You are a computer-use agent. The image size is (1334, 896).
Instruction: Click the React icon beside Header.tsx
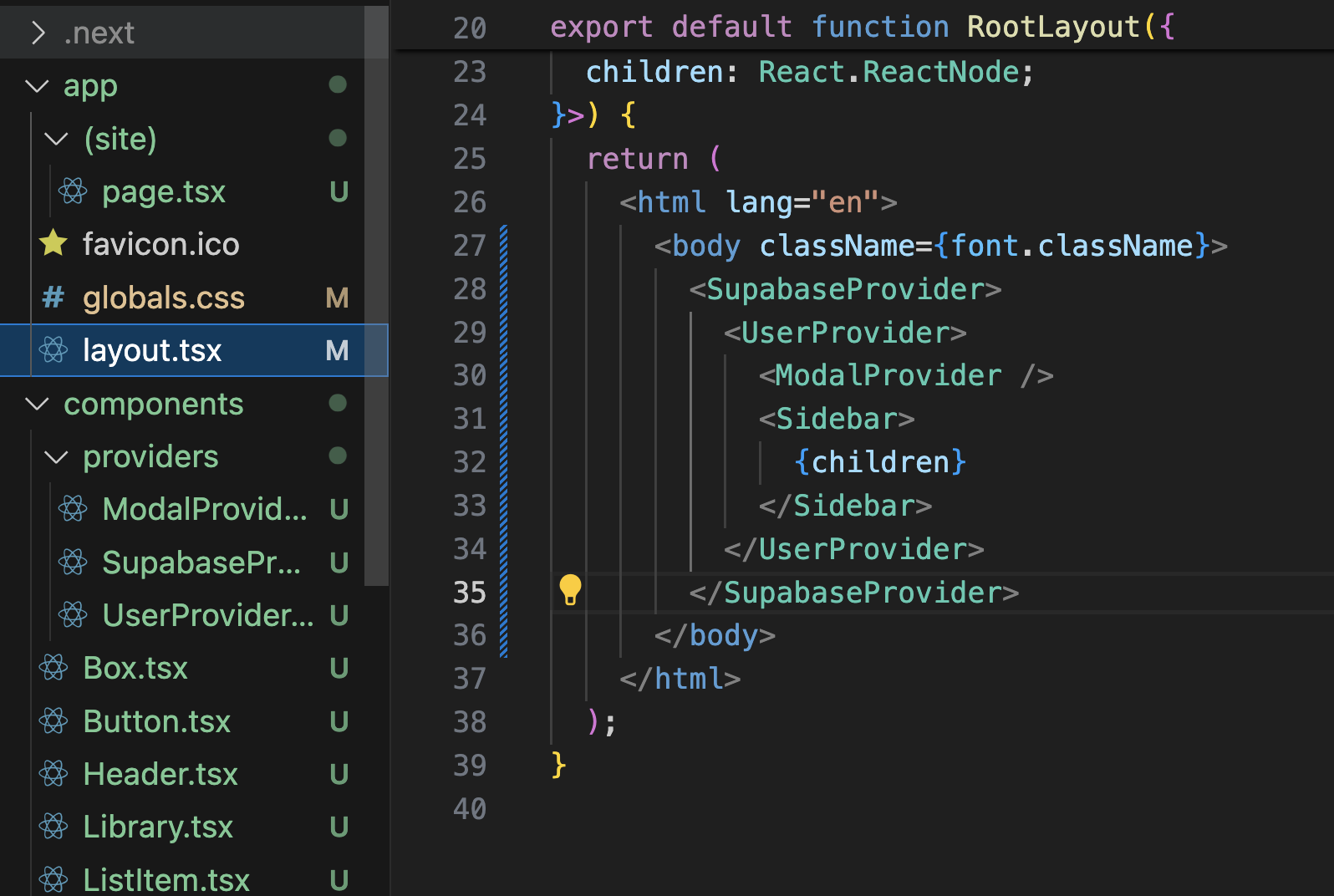tap(54, 774)
